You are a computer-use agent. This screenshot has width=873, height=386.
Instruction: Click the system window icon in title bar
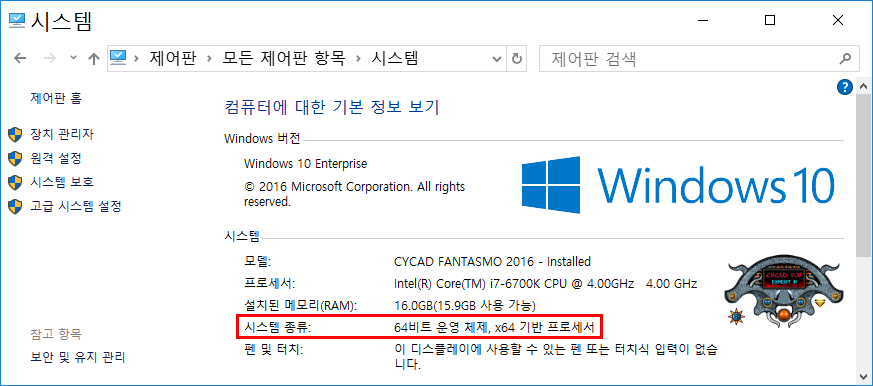[17, 21]
